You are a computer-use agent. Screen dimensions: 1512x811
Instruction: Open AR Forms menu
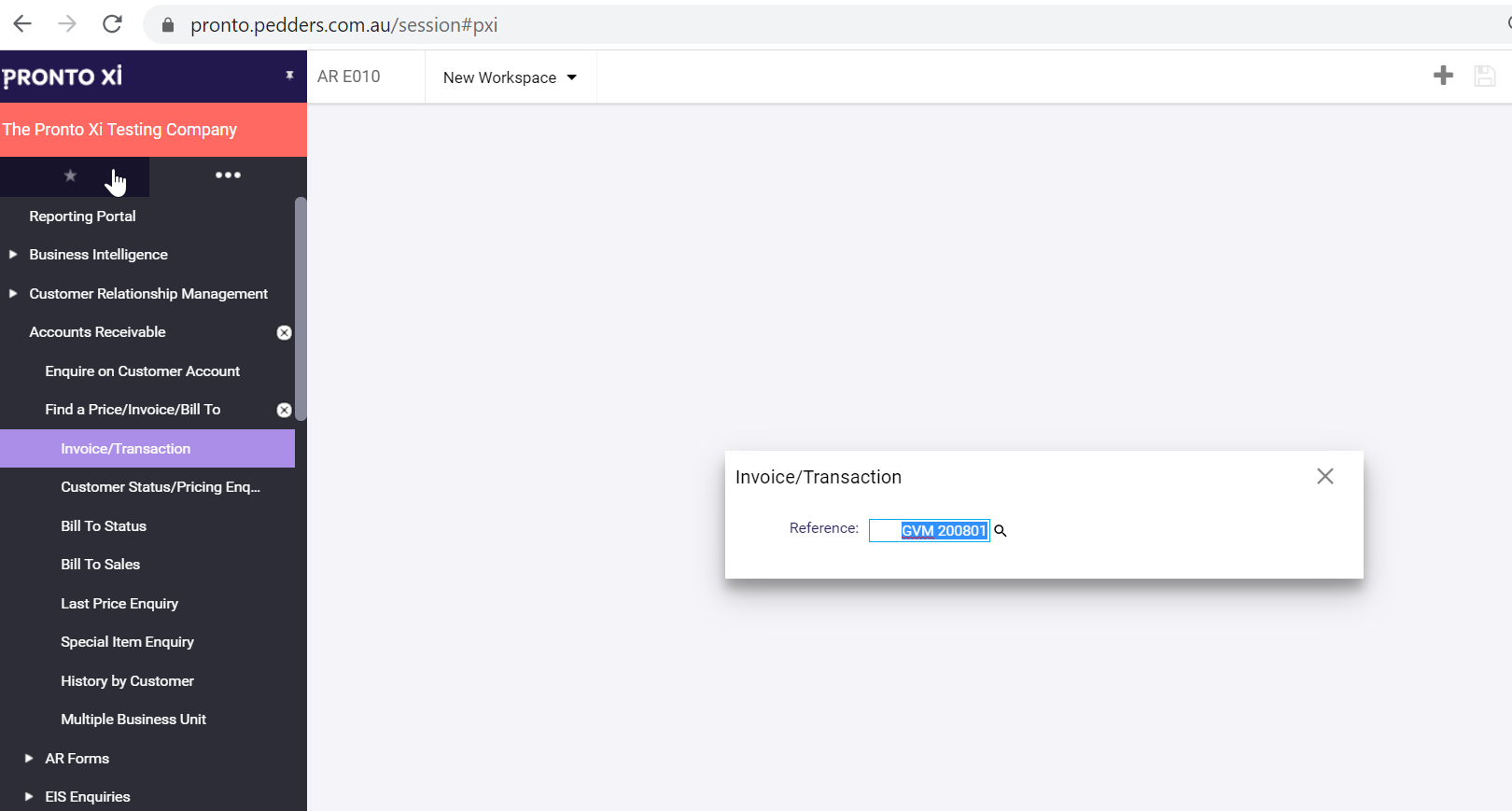77,759
